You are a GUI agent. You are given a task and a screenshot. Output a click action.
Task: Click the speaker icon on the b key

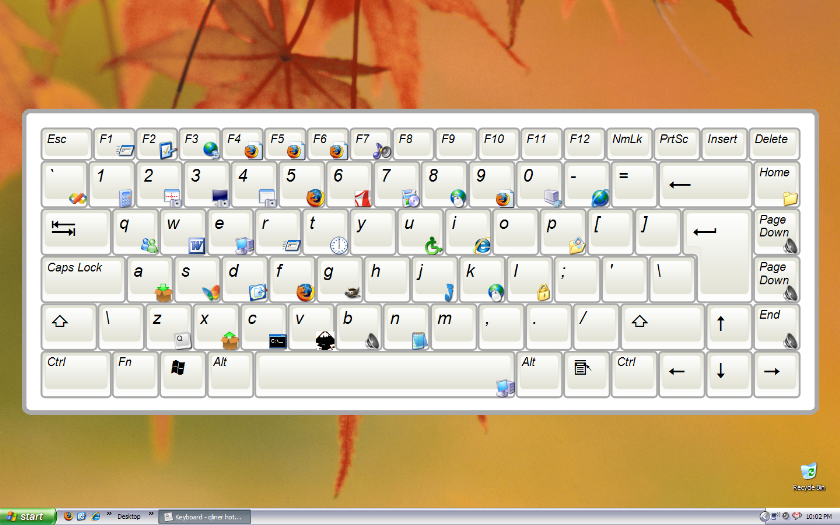click(373, 341)
